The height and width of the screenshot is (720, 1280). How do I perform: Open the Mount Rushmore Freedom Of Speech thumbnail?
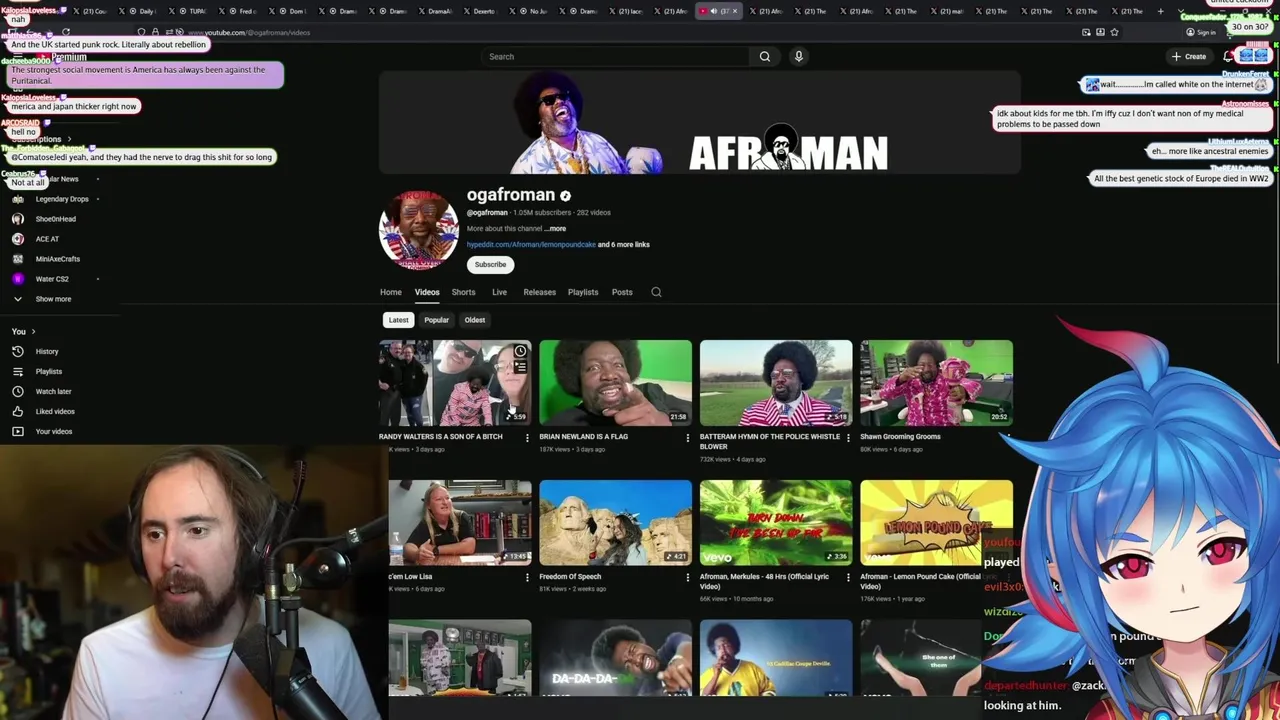coord(615,523)
